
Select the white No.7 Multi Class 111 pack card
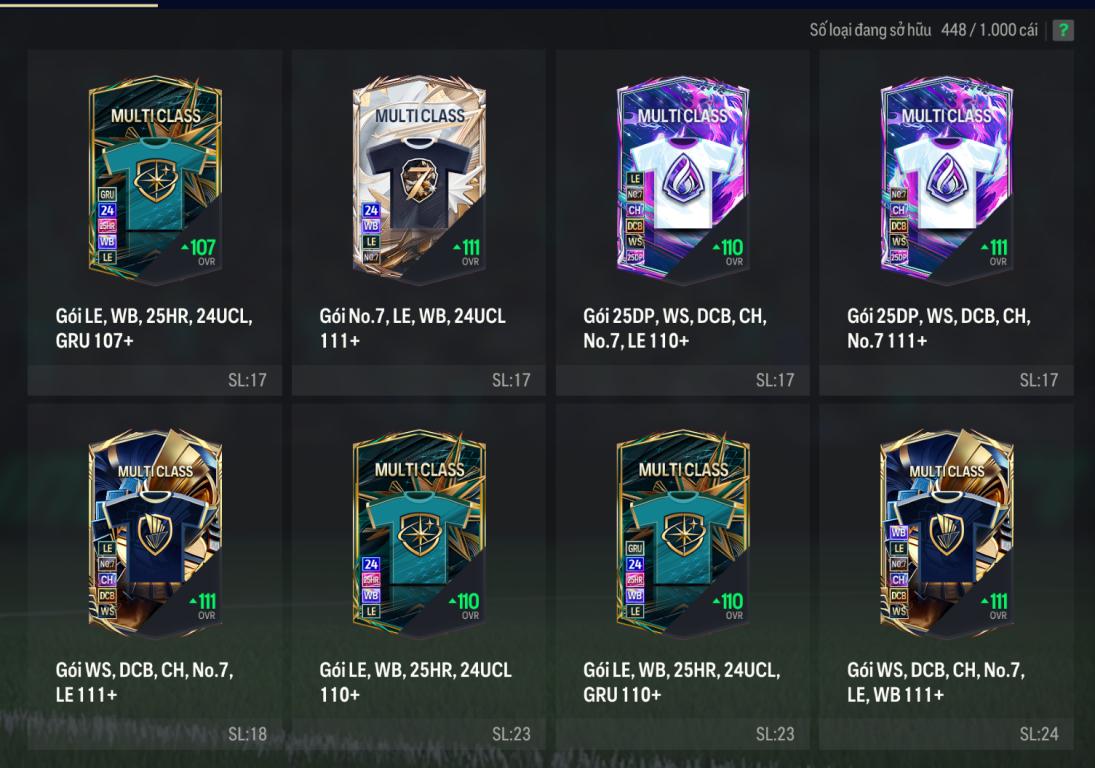(x=419, y=180)
